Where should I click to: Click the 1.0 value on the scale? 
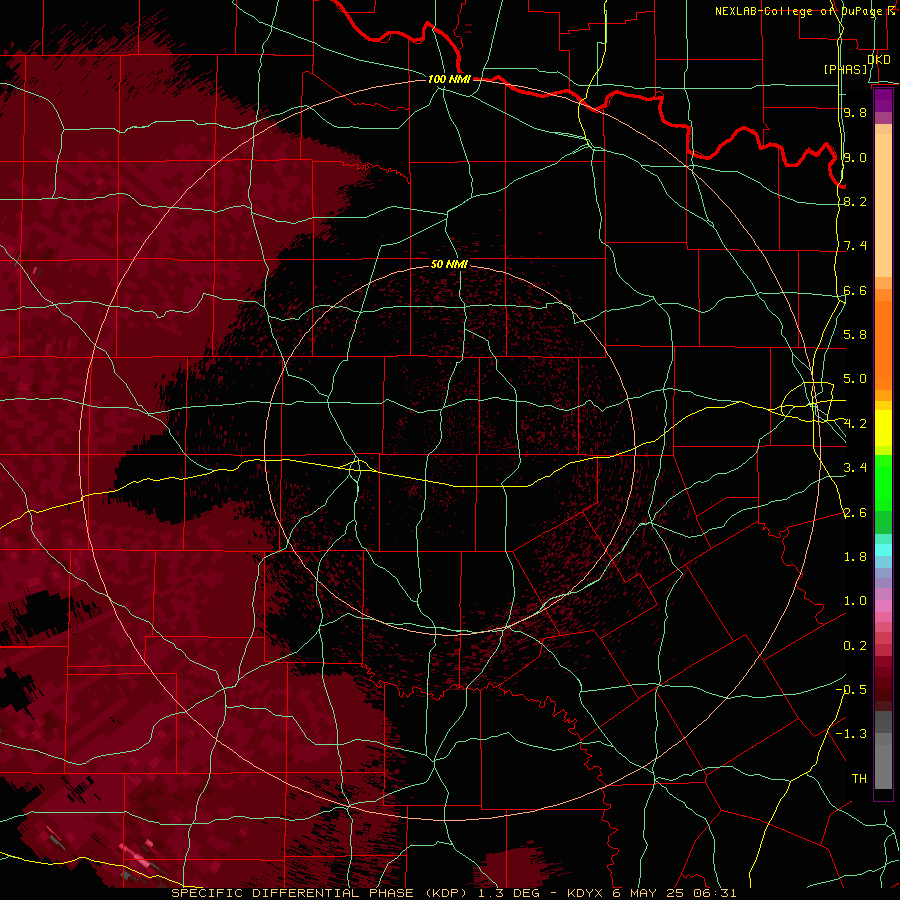[855, 601]
